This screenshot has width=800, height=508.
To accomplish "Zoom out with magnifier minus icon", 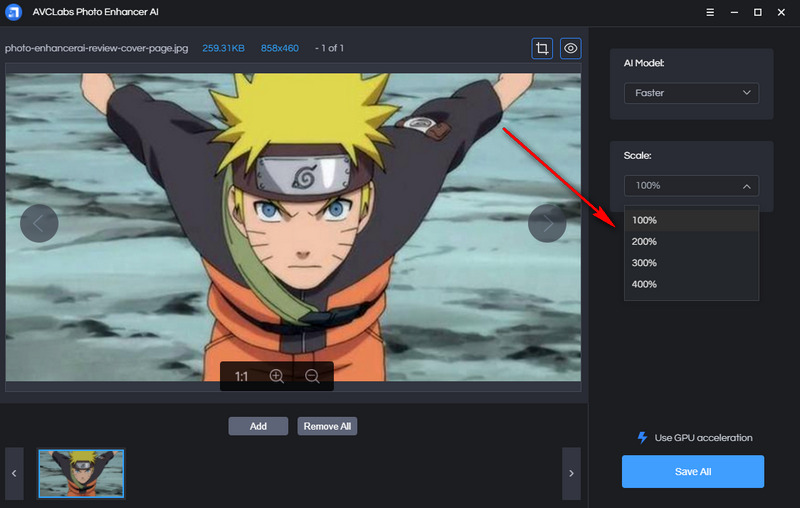I will click(312, 376).
